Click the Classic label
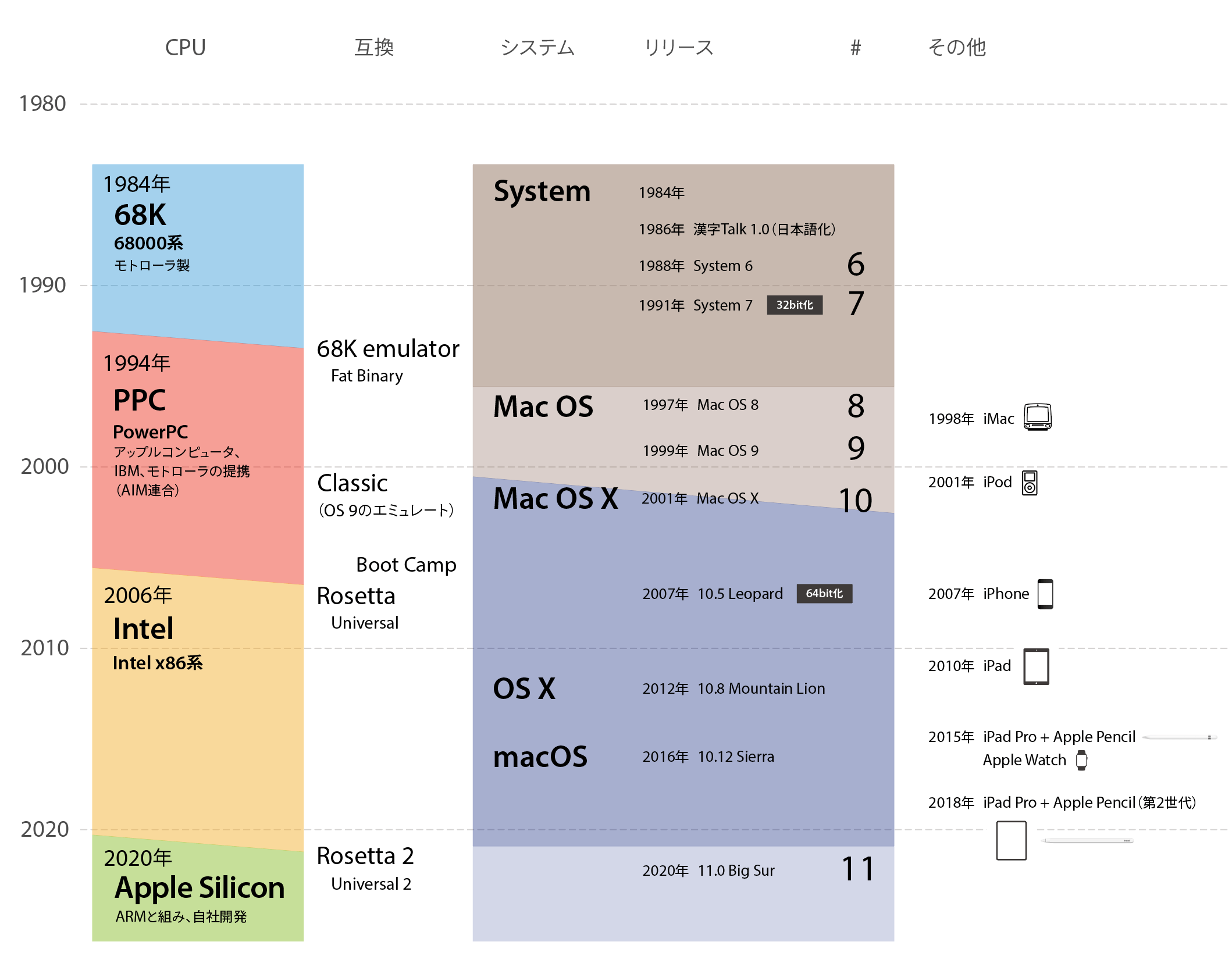Image resolution: width=1232 pixels, height=956 pixels. coord(352,483)
